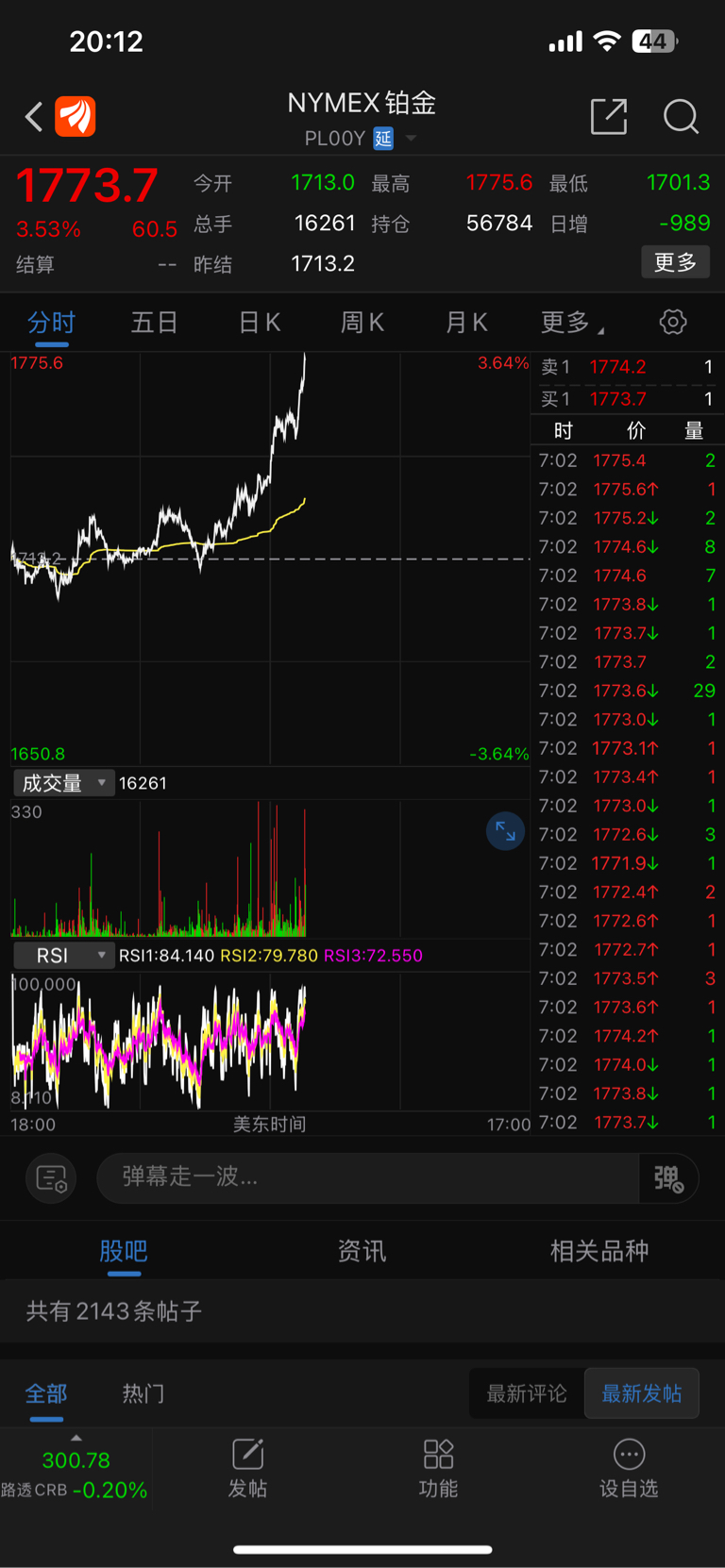Tap the large 1773.7 price

(87, 184)
